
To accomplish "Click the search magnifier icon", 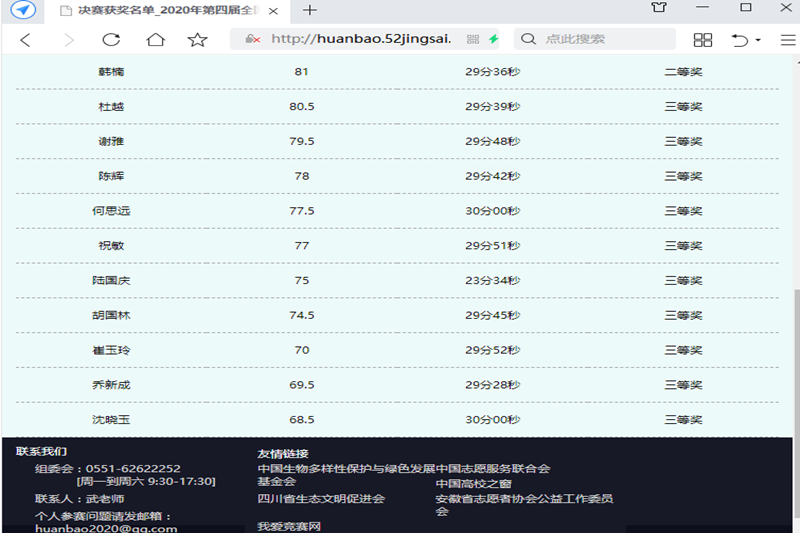I will (x=529, y=40).
